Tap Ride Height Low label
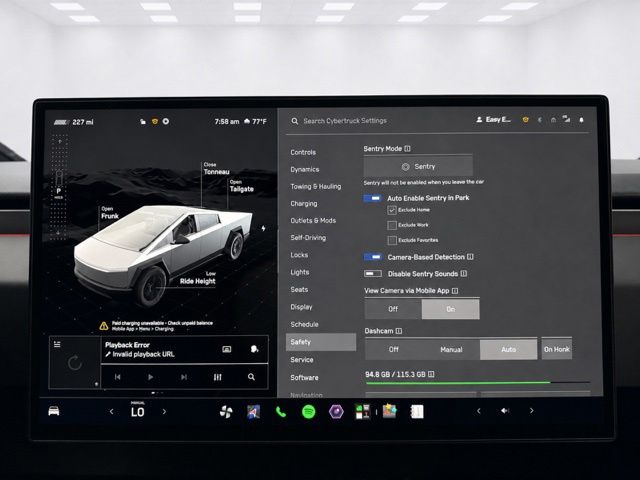Screen dimensions: 640x480 click(198, 278)
